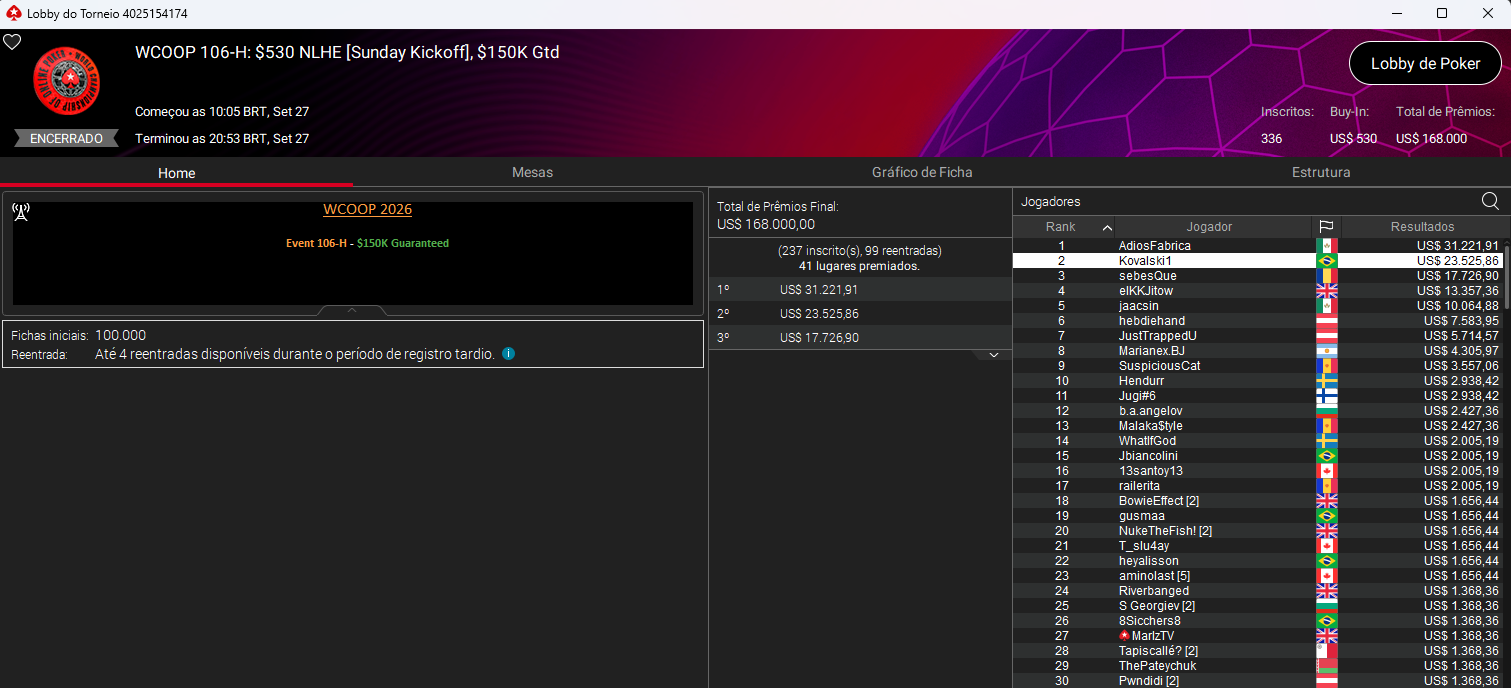Image resolution: width=1511 pixels, height=688 pixels.
Task: Expand the full prize payout list
Action: (993, 355)
